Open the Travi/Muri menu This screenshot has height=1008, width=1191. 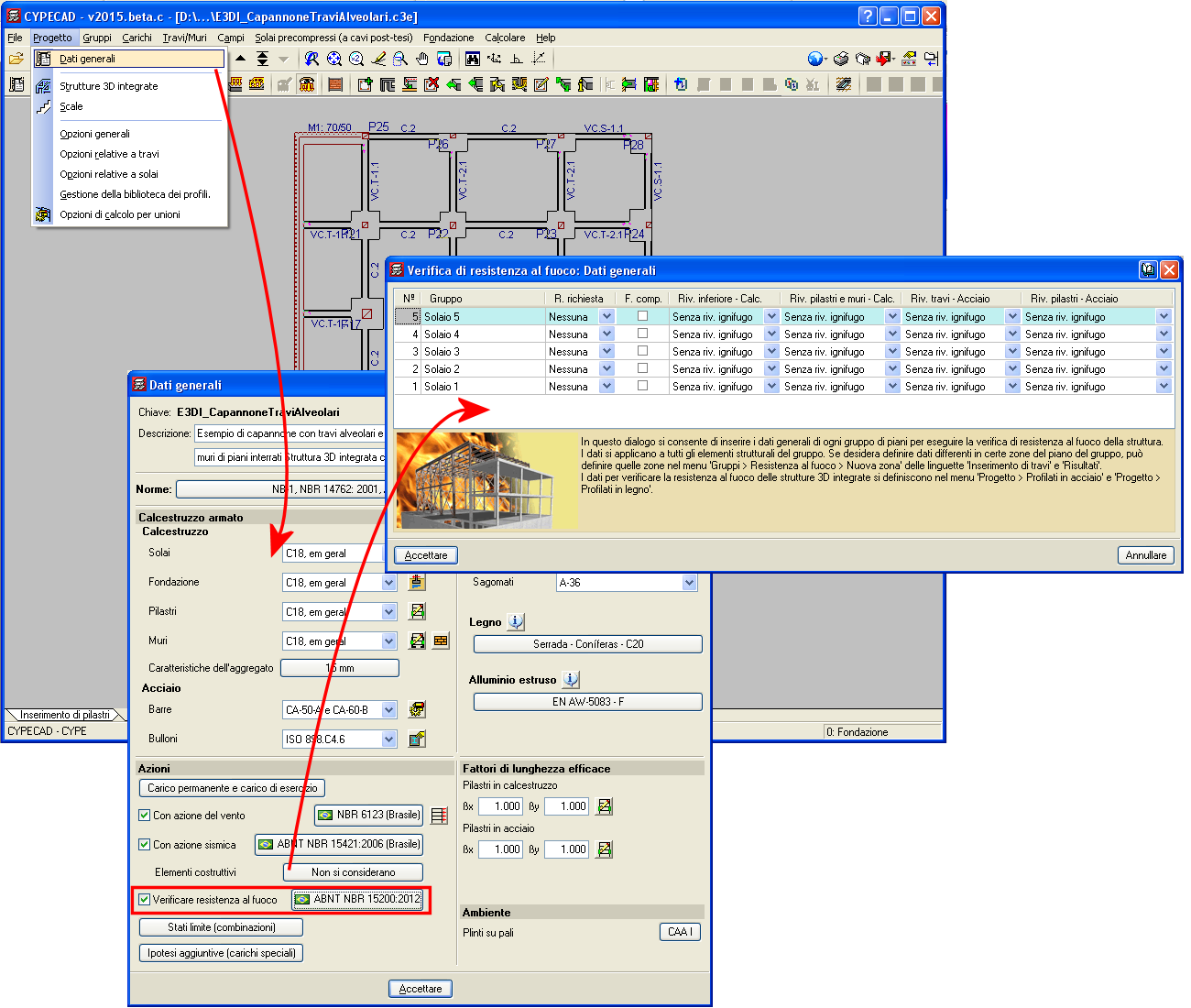click(x=184, y=38)
